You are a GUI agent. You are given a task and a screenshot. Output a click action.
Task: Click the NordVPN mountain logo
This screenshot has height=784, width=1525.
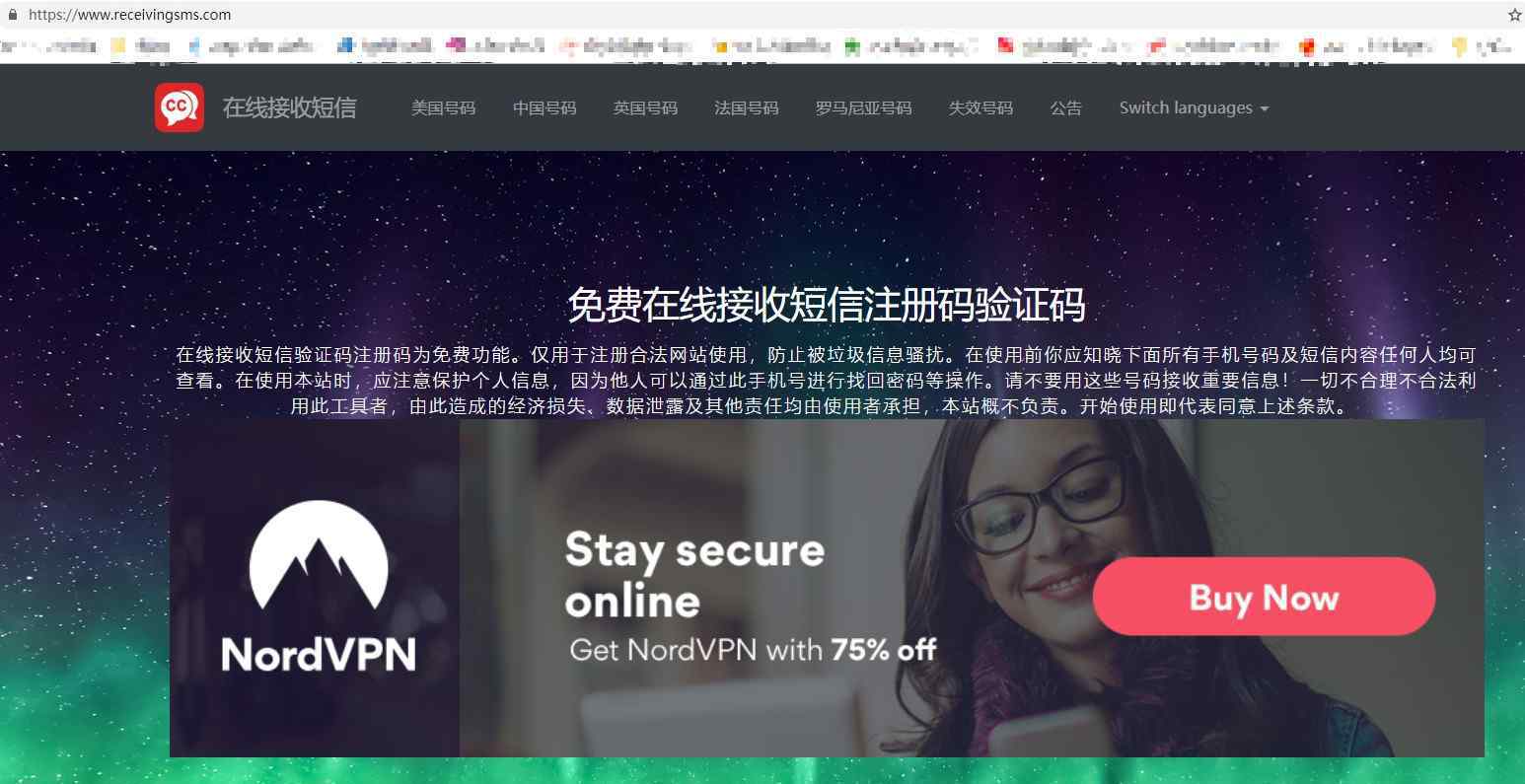[x=318, y=556]
